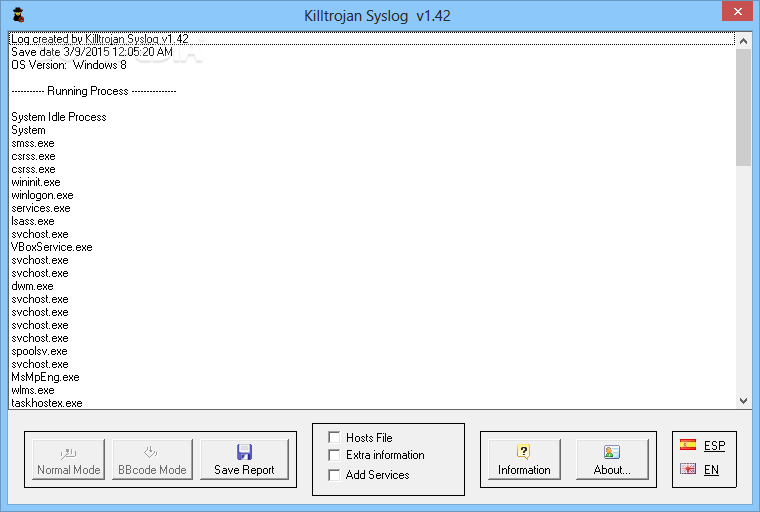The image size is (760, 512).
Task: Enable the Hosts File checkbox
Action: pos(334,437)
